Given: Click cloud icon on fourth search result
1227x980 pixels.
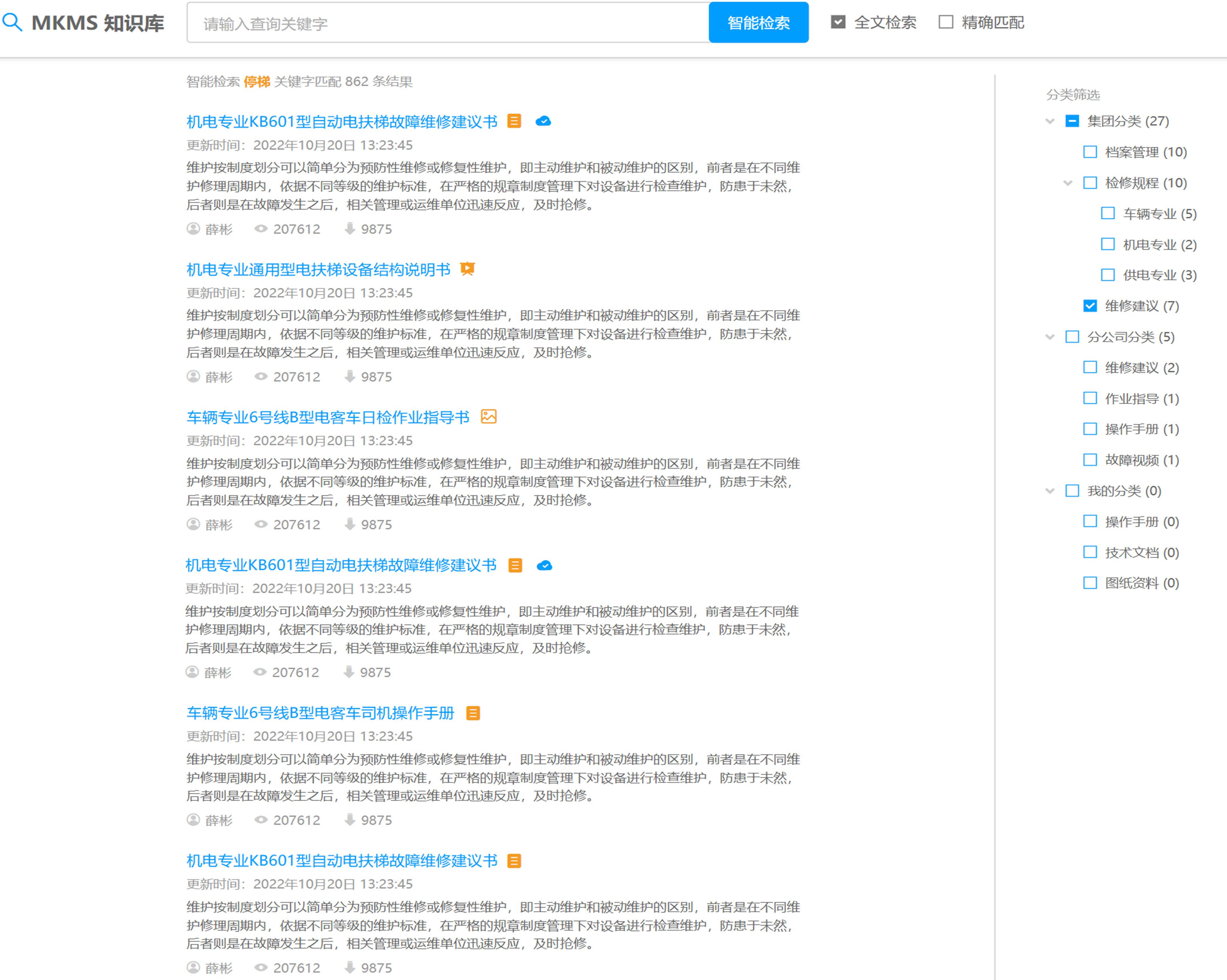Looking at the screenshot, I should pos(544,565).
